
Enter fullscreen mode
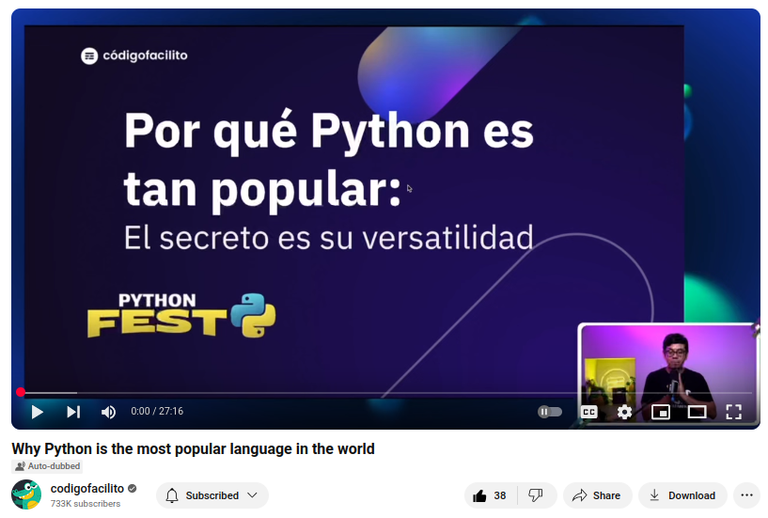coord(733,412)
